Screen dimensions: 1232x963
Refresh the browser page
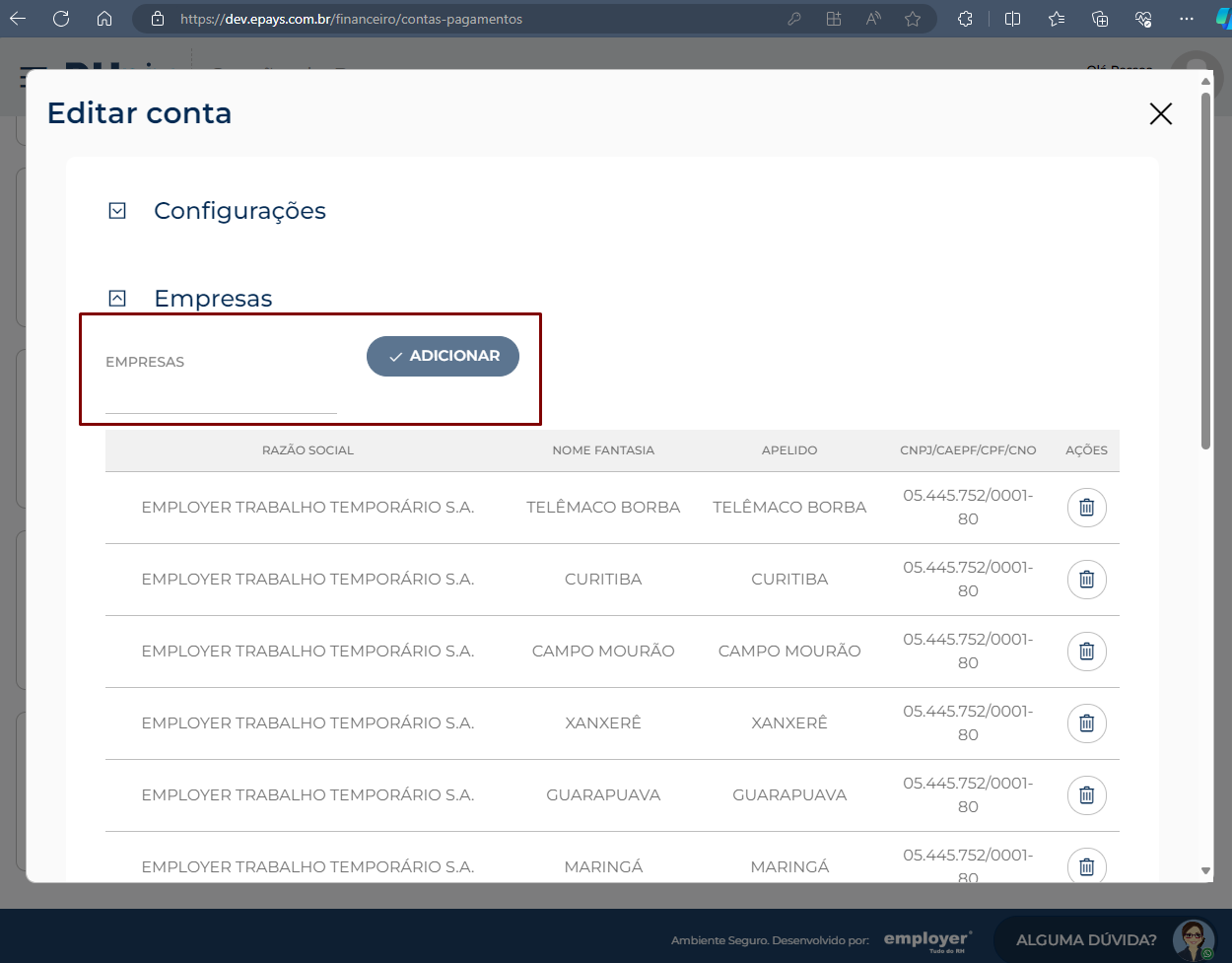pyautogui.click(x=61, y=19)
